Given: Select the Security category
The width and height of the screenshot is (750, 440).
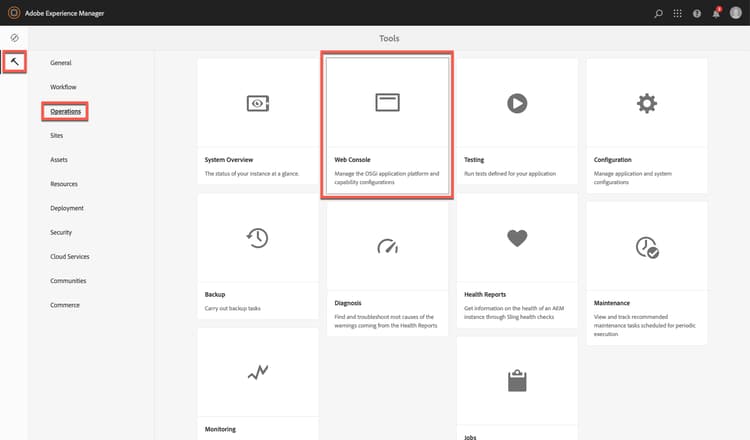Looking at the screenshot, I should tap(61, 232).
